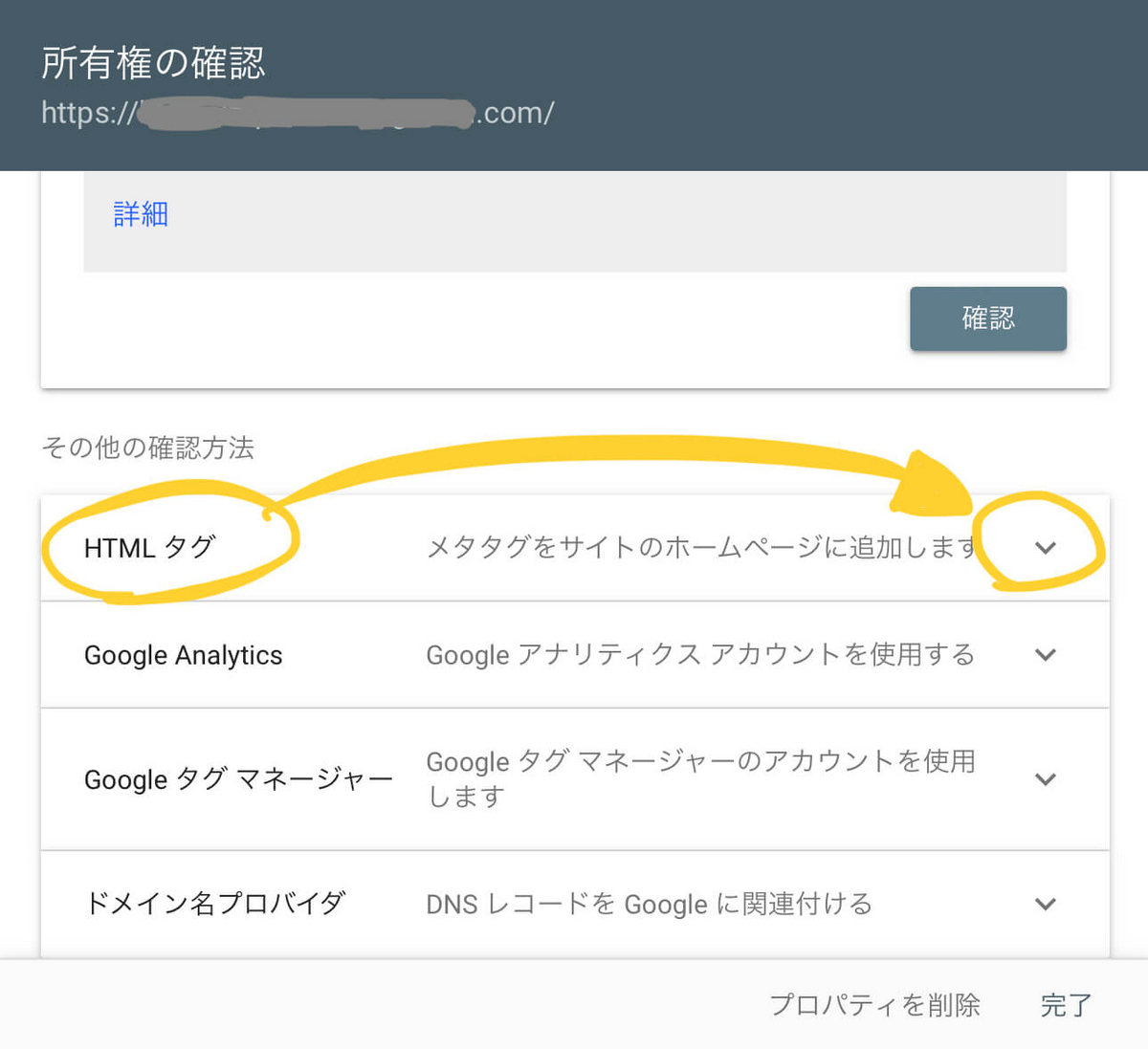Open the 詳細 details link
1148x1049 pixels.
pos(141,214)
